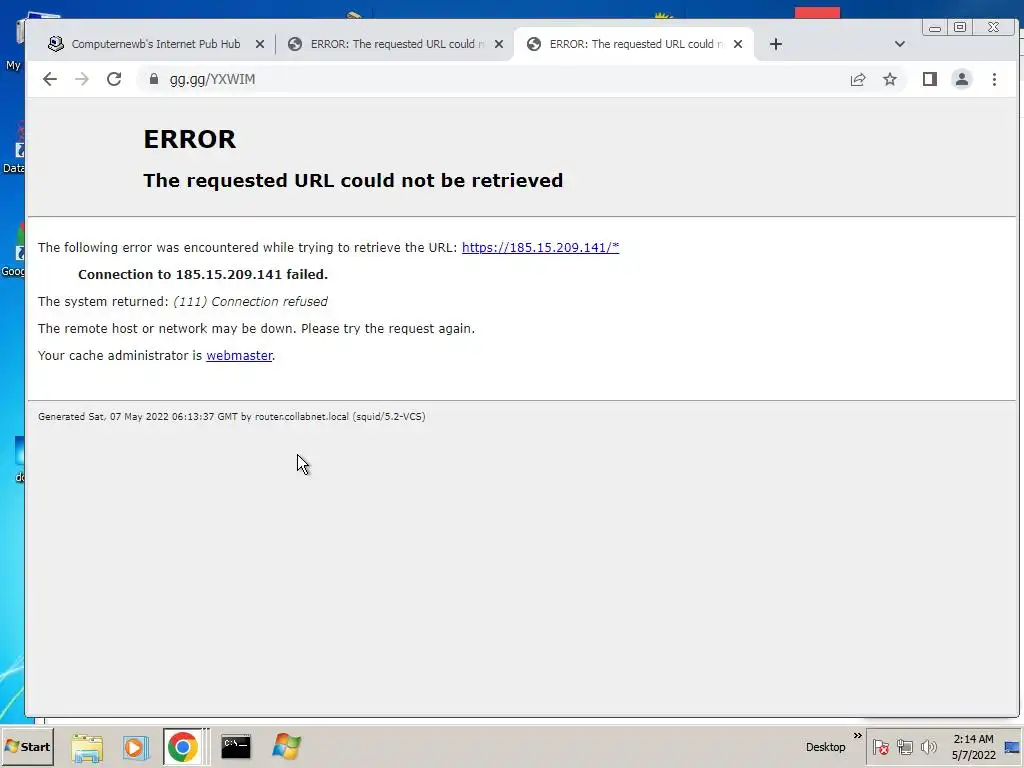Open the volume speaker tray icon
The width and height of the screenshot is (1024, 768).
coord(928,747)
